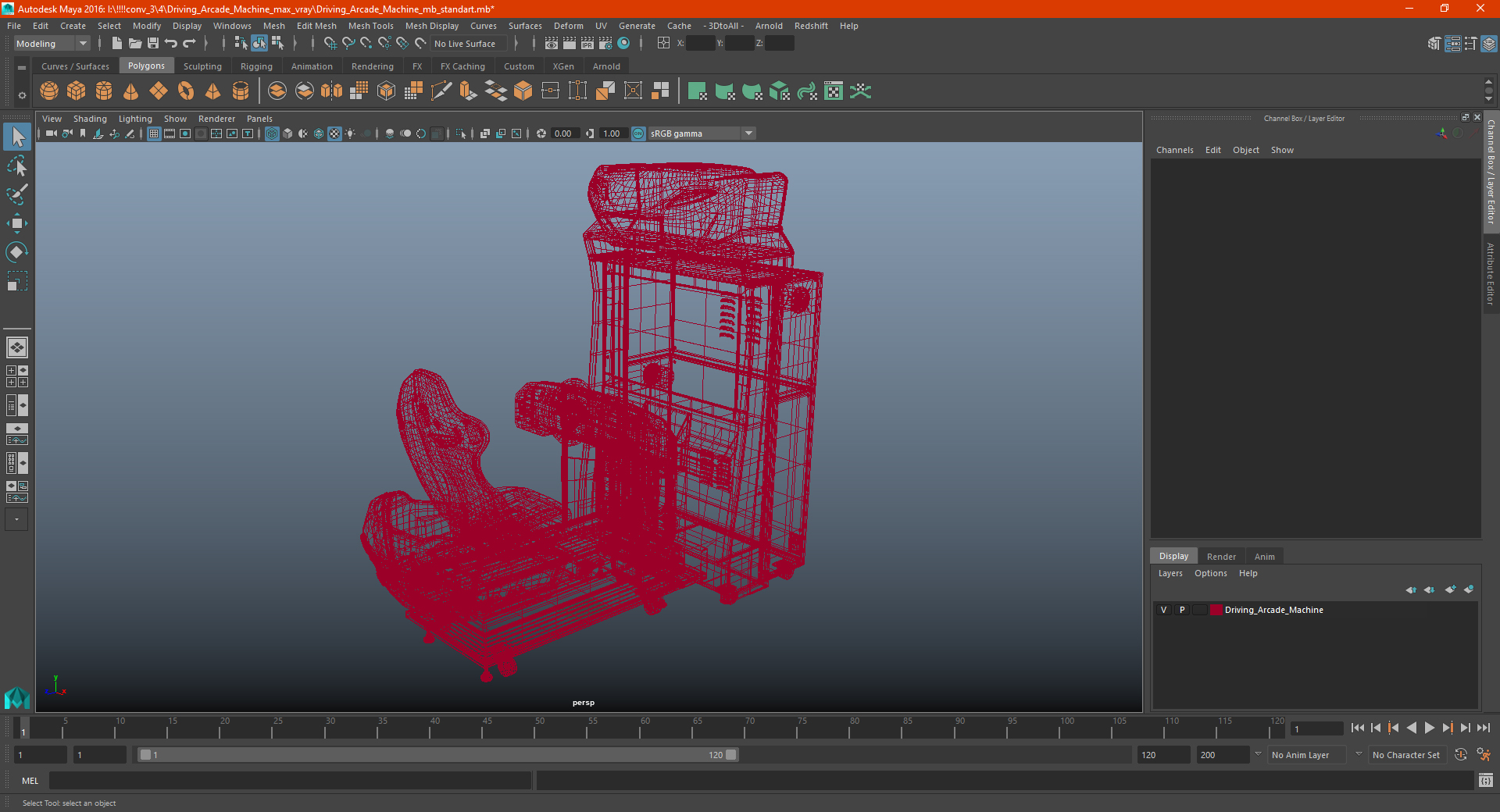Image resolution: width=1500 pixels, height=812 pixels.
Task: Click the Mirror geometry shelf icon
Action: coord(332,91)
